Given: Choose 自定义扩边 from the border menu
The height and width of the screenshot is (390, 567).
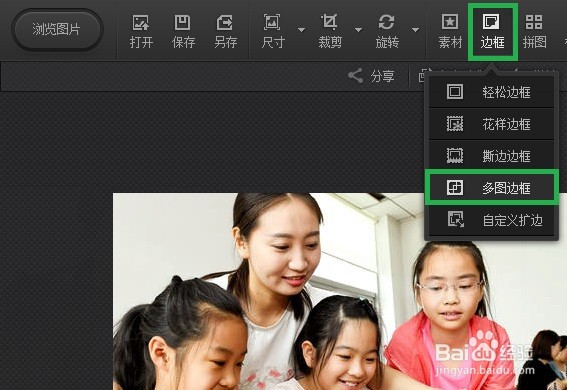Looking at the screenshot, I should [x=491, y=220].
